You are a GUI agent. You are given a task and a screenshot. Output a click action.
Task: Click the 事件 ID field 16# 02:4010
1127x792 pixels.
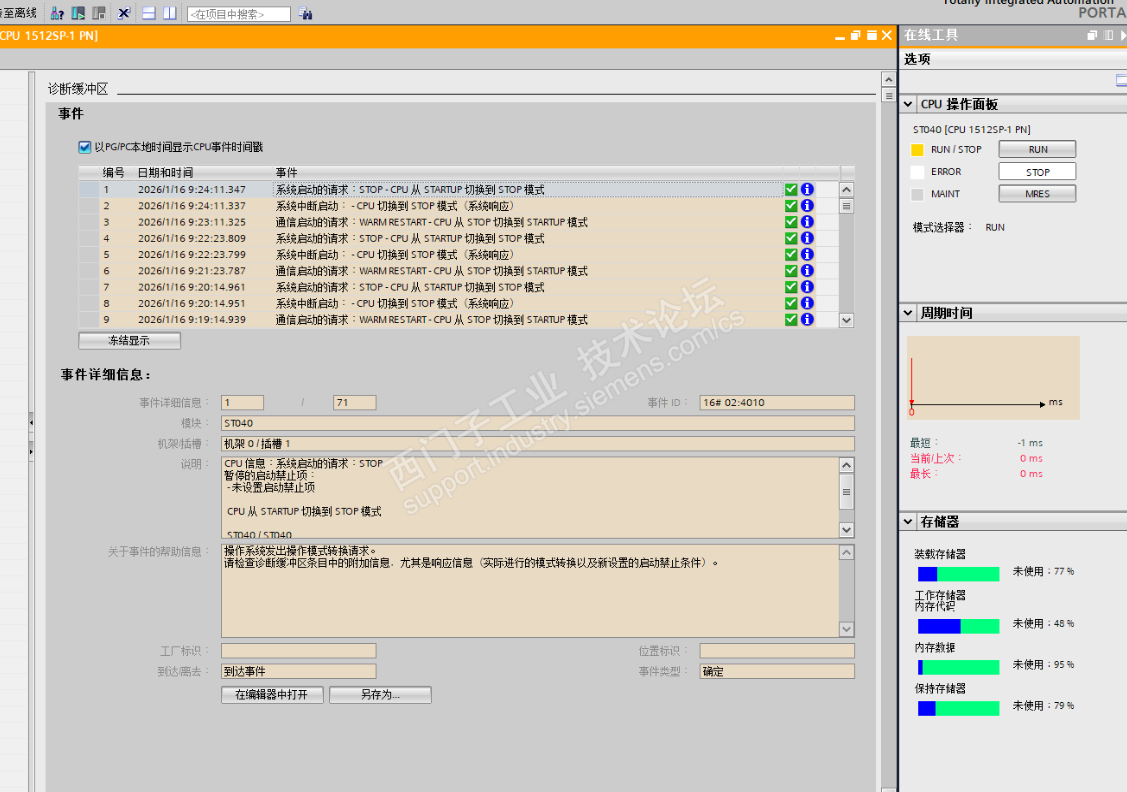[x=777, y=402]
